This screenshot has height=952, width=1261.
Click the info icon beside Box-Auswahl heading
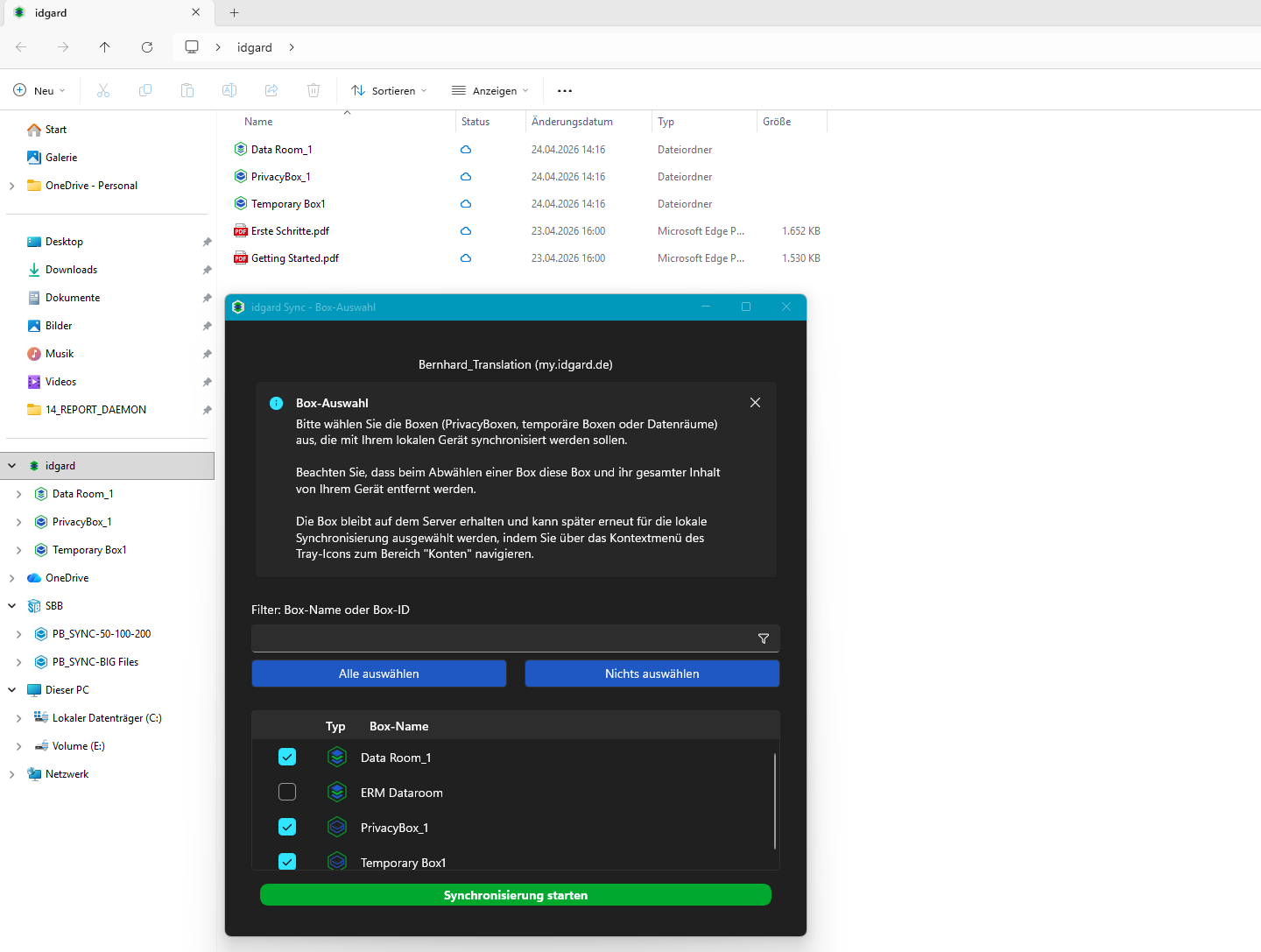[x=277, y=404]
